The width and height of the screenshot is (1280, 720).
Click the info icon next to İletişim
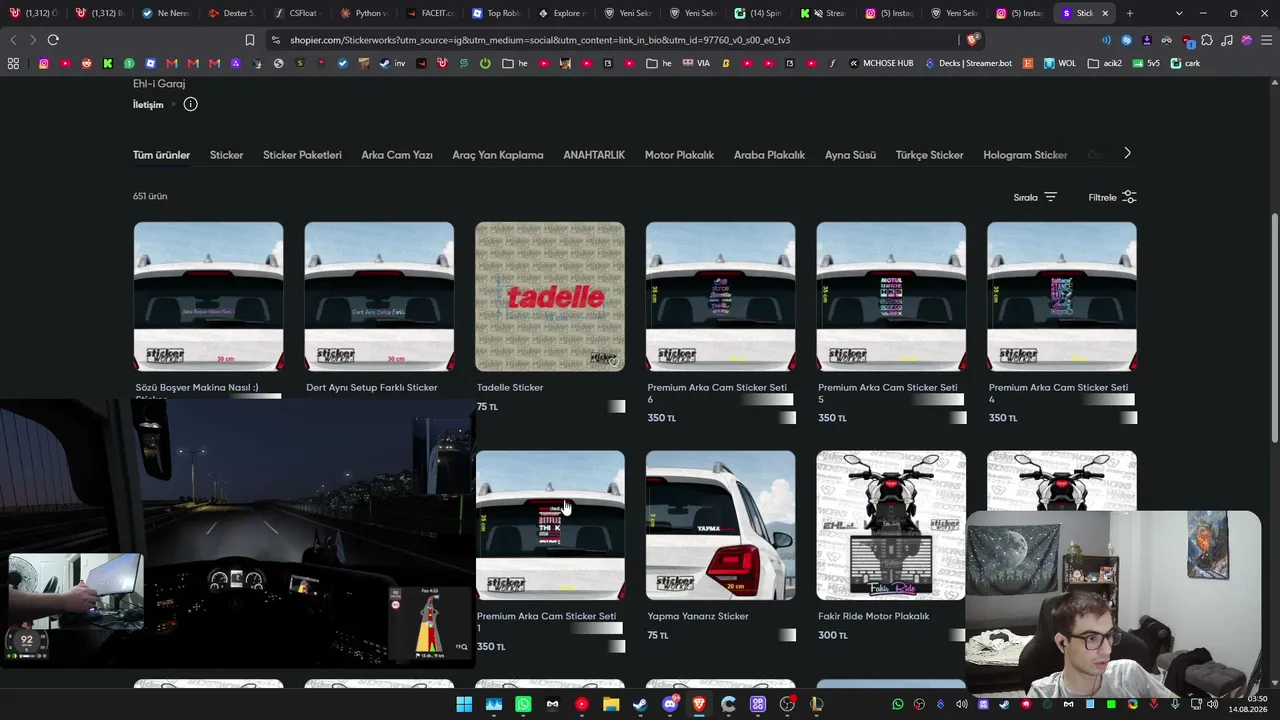tap(190, 104)
